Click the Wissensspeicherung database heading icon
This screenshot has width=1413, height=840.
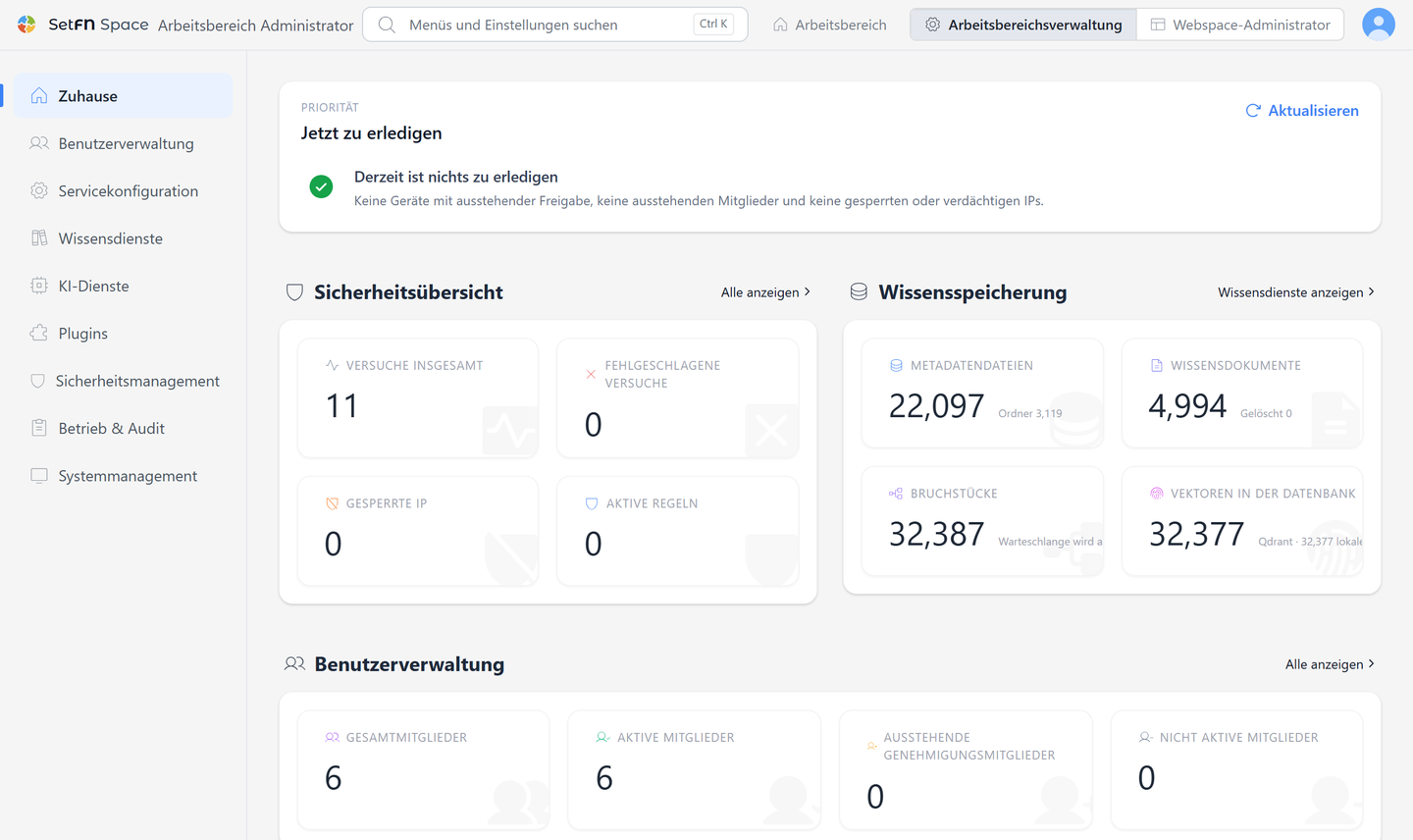pos(859,291)
